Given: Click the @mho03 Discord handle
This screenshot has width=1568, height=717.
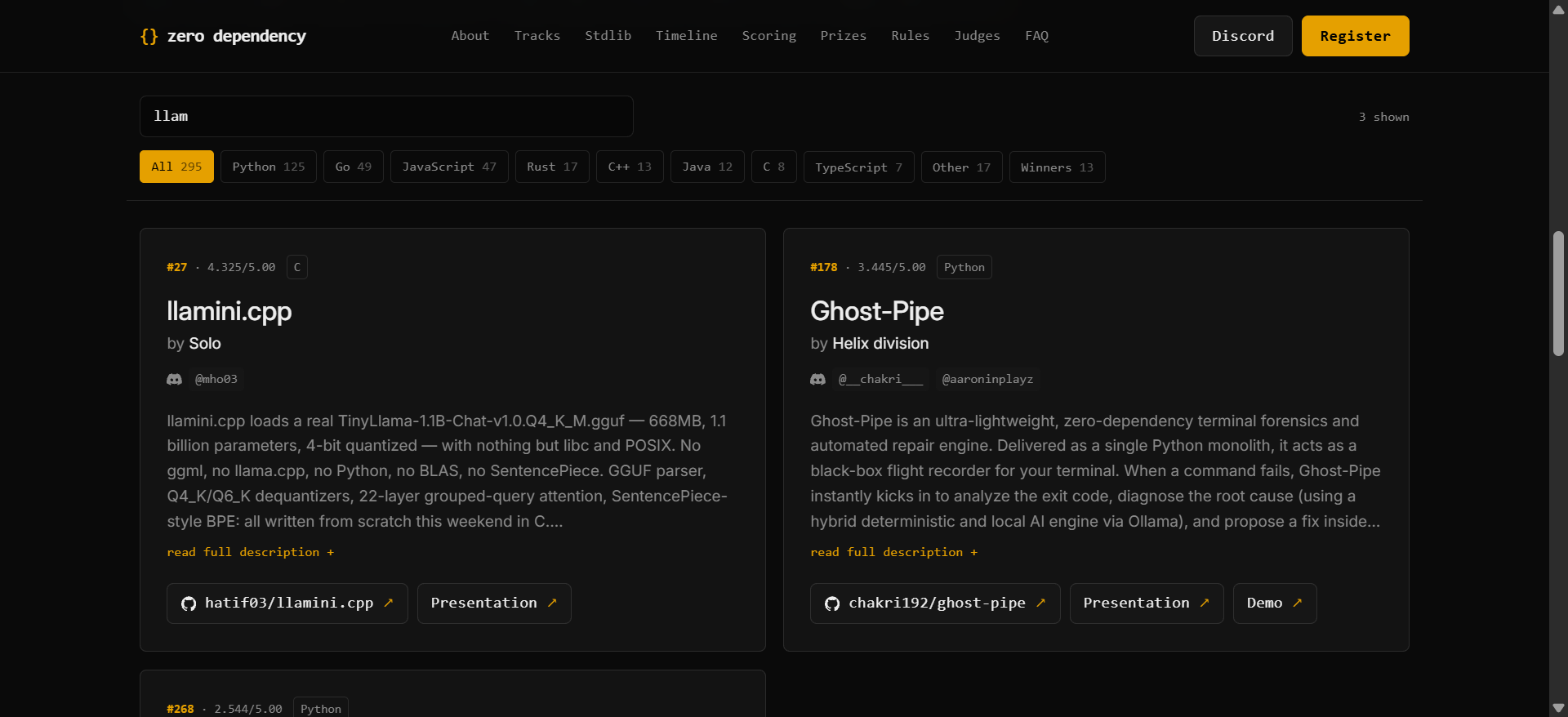Looking at the screenshot, I should pos(216,380).
